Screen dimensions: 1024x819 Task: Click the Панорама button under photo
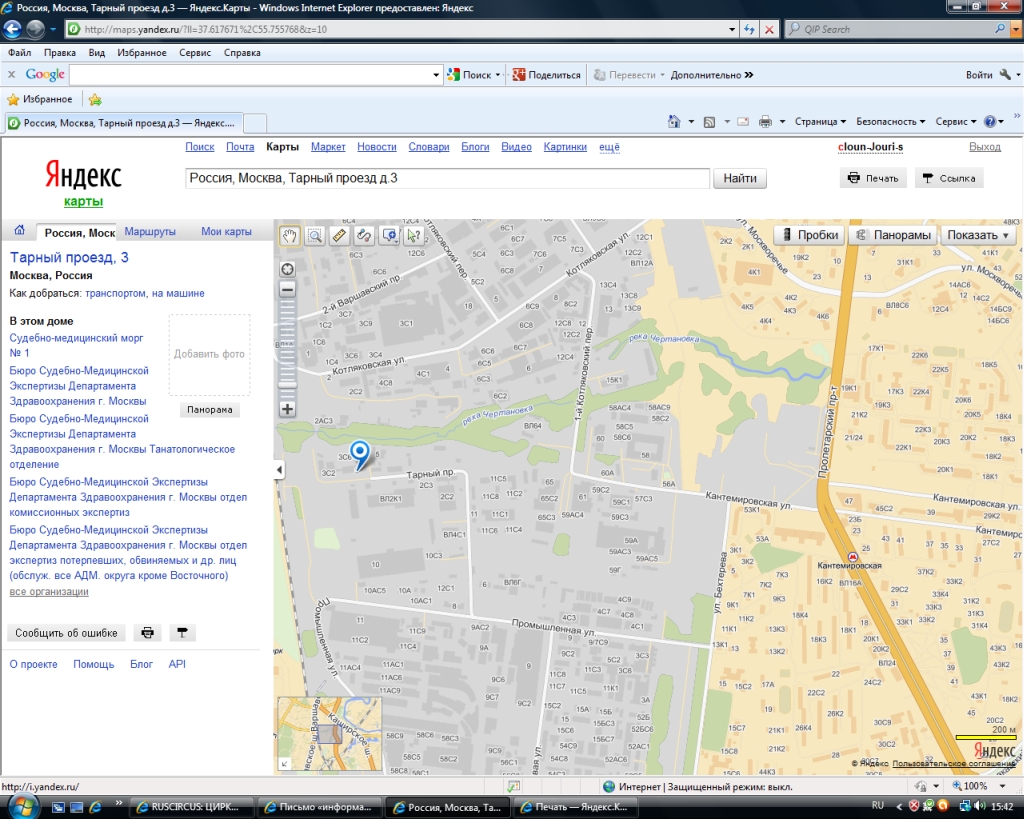coord(210,410)
